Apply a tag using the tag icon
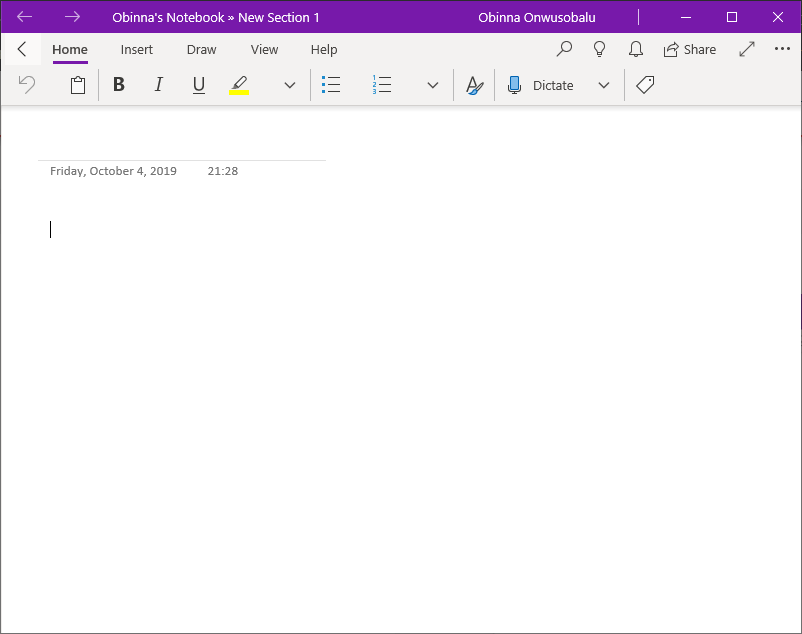The height and width of the screenshot is (634, 802). [x=644, y=85]
